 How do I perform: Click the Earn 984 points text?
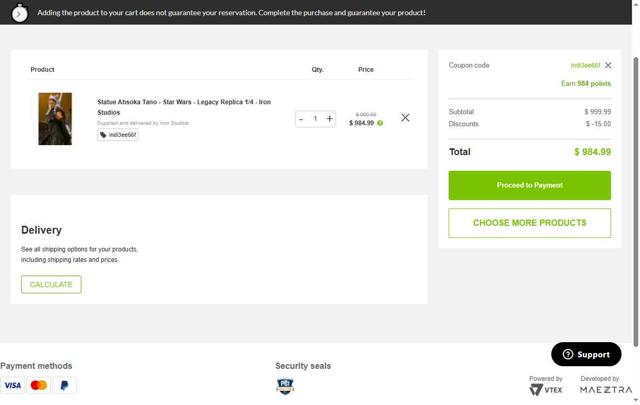pyautogui.click(x=586, y=84)
